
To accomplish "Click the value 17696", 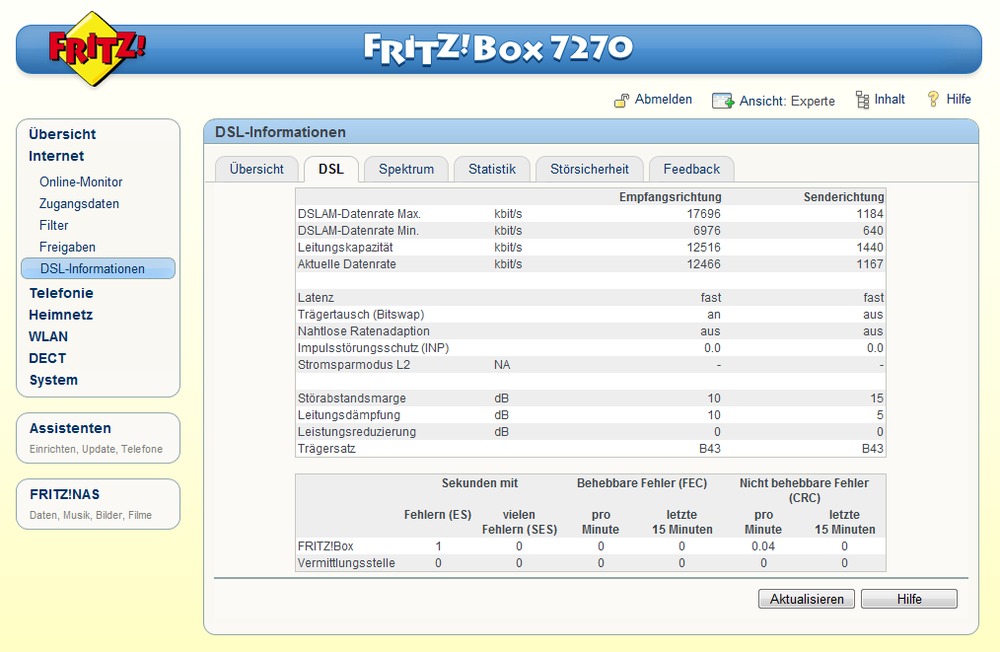I will (703, 214).
